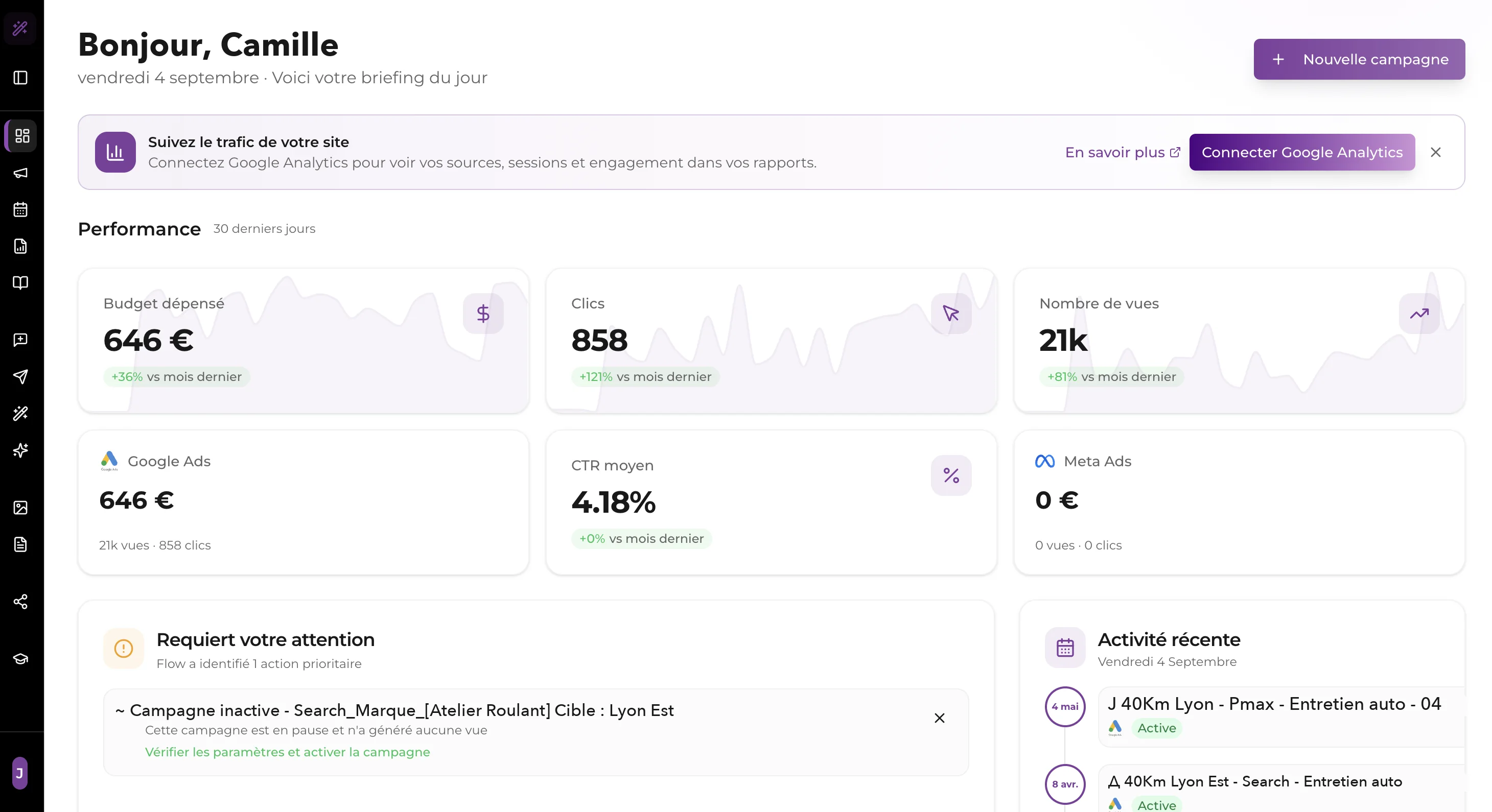
Task: Click the +121% vs mois dernier badge
Action: [645, 377]
